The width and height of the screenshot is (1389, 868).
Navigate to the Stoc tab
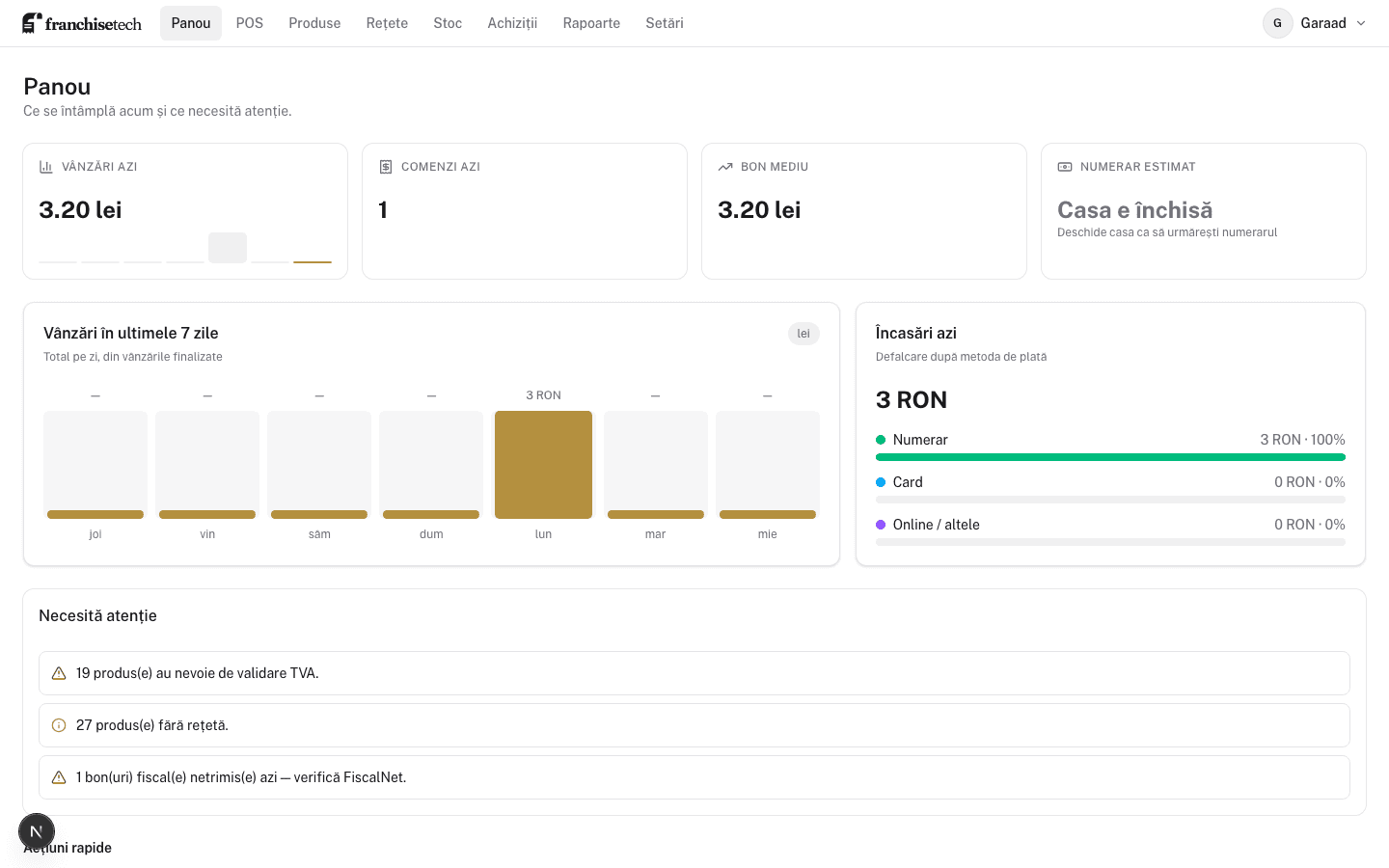pyautogui.click(x=448, y=23)
